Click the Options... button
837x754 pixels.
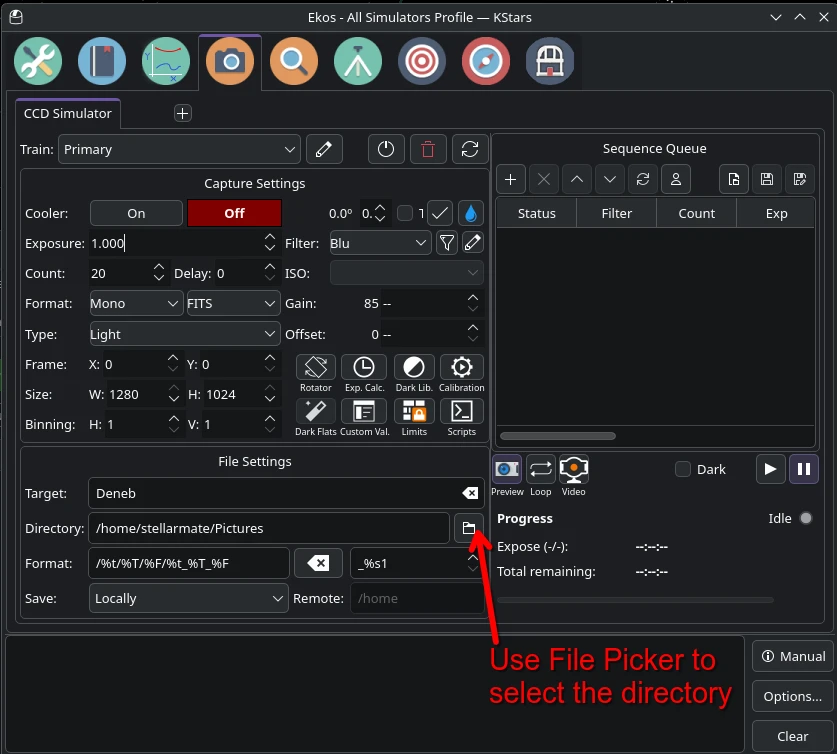(792, 696)
